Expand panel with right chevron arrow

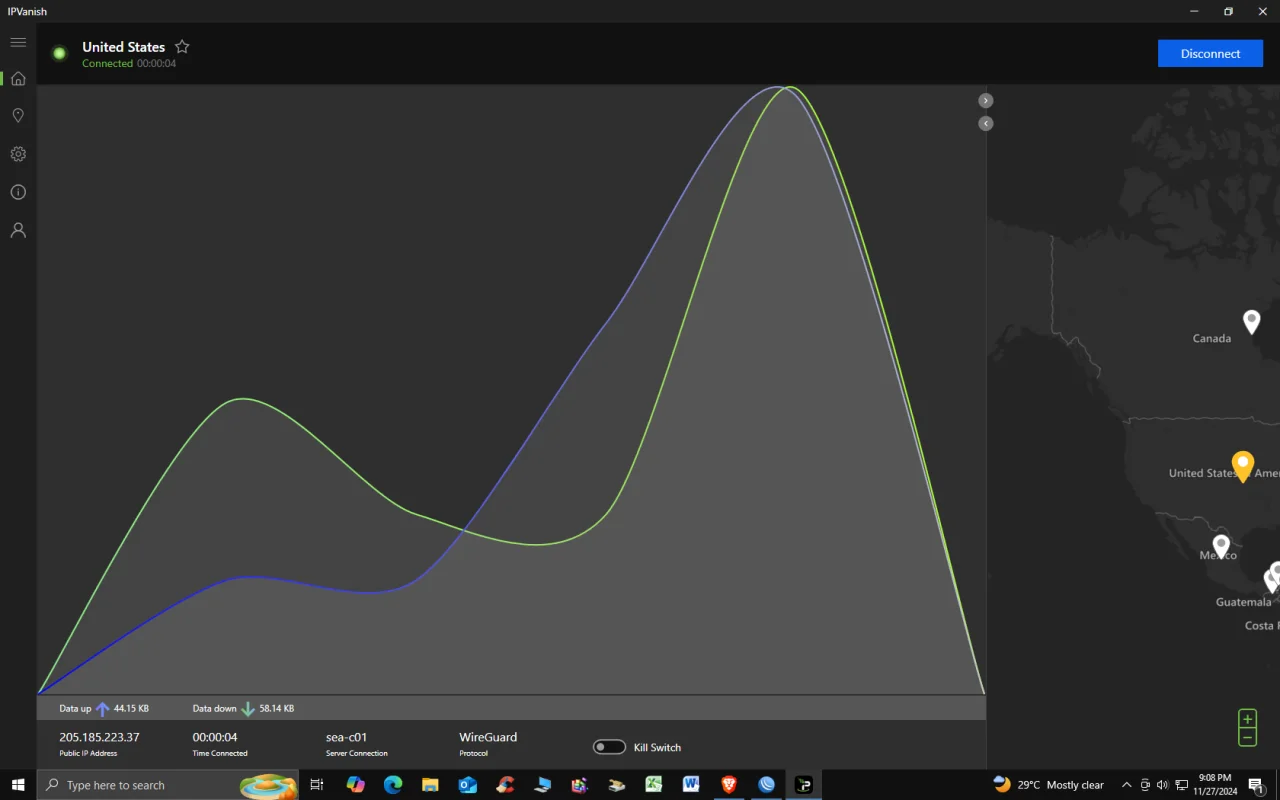986,100
